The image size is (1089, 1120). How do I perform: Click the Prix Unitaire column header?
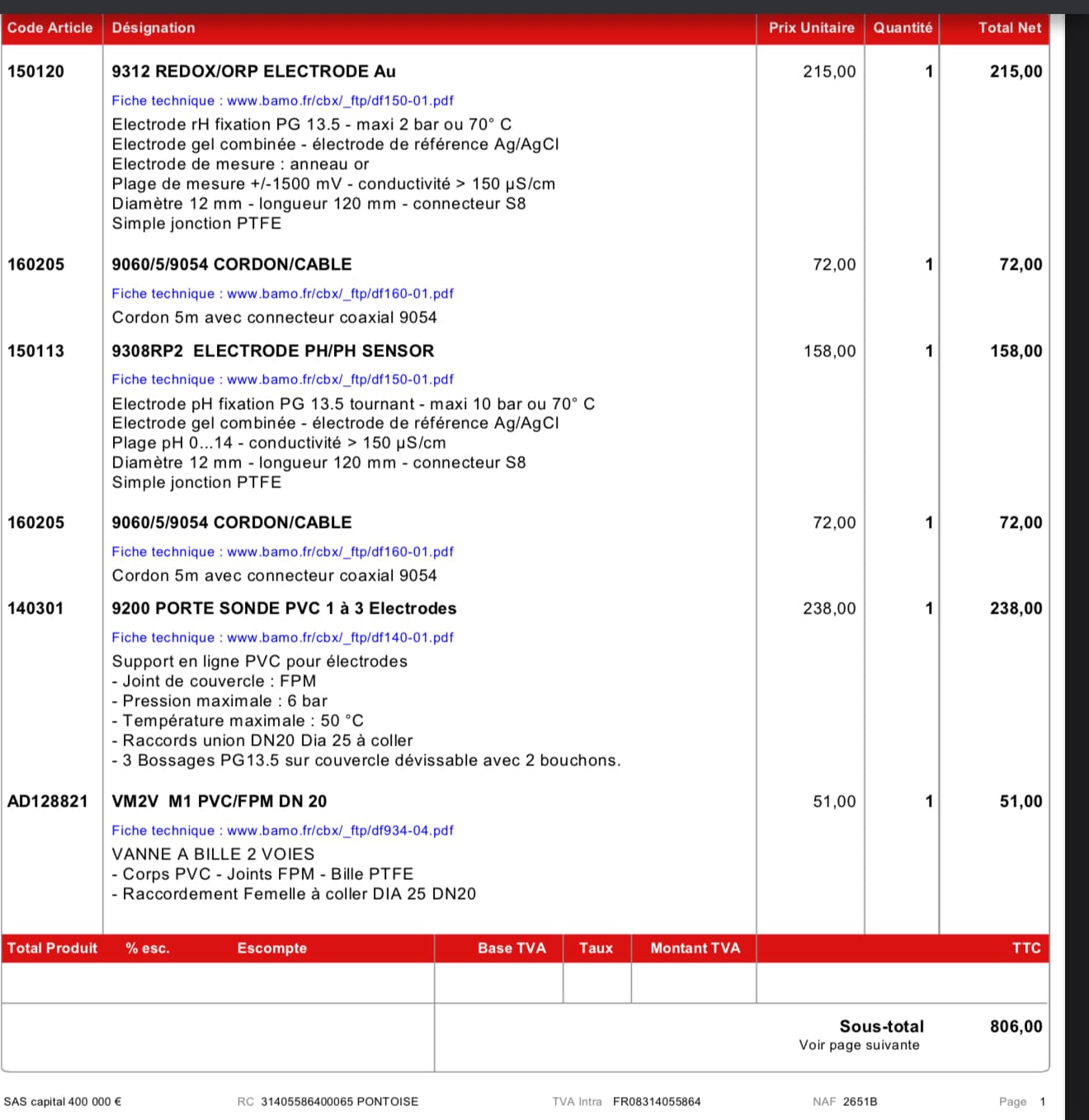coord(812,28)
